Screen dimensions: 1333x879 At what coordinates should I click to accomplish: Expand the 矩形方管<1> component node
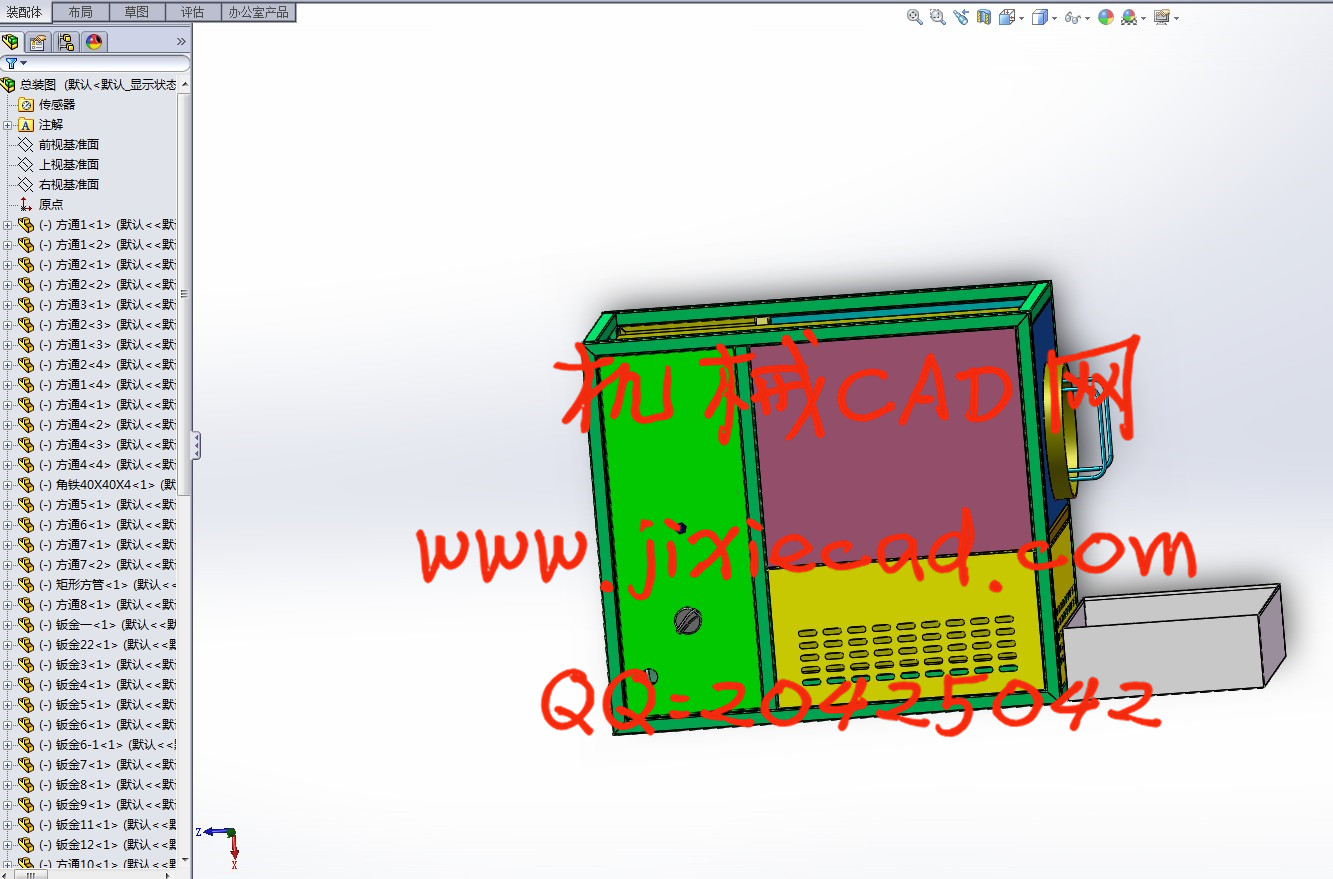click(x=8, y=585)
